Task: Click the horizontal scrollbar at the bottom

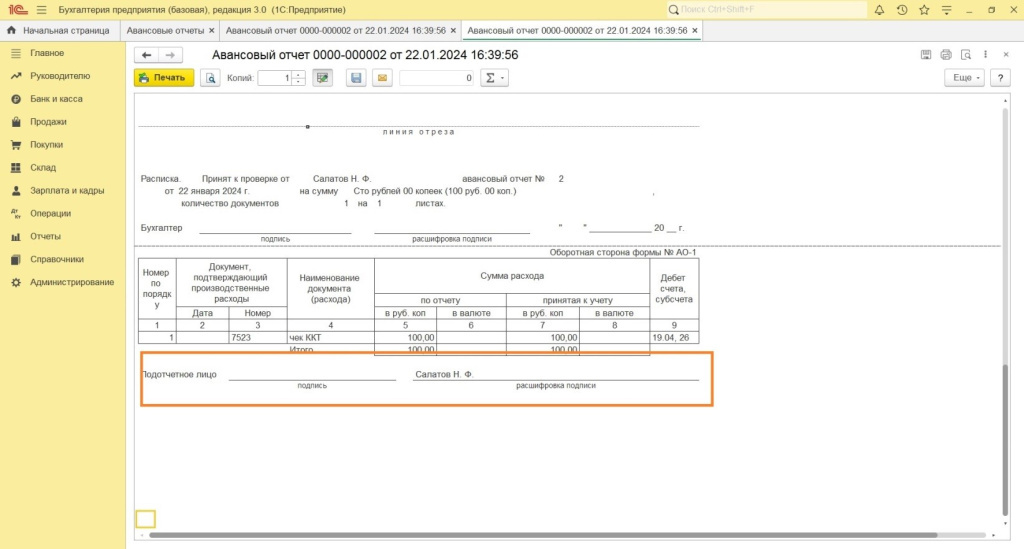Action: click(540, 535)
